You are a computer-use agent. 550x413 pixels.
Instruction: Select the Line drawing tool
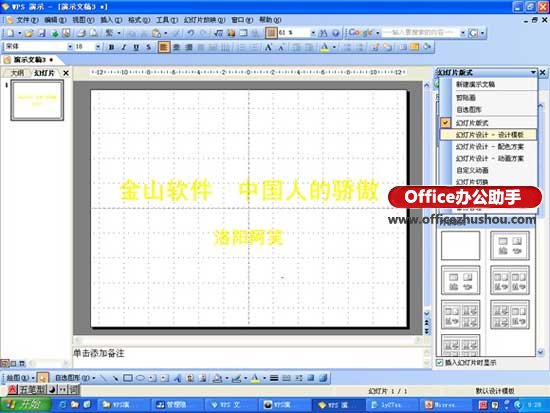[x=104, y=378]
